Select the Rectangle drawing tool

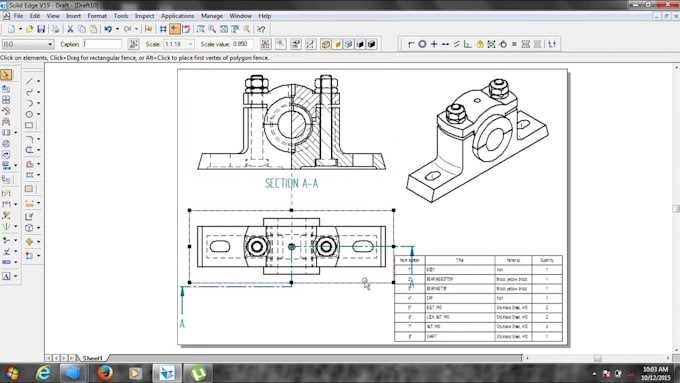coord(29,125)
